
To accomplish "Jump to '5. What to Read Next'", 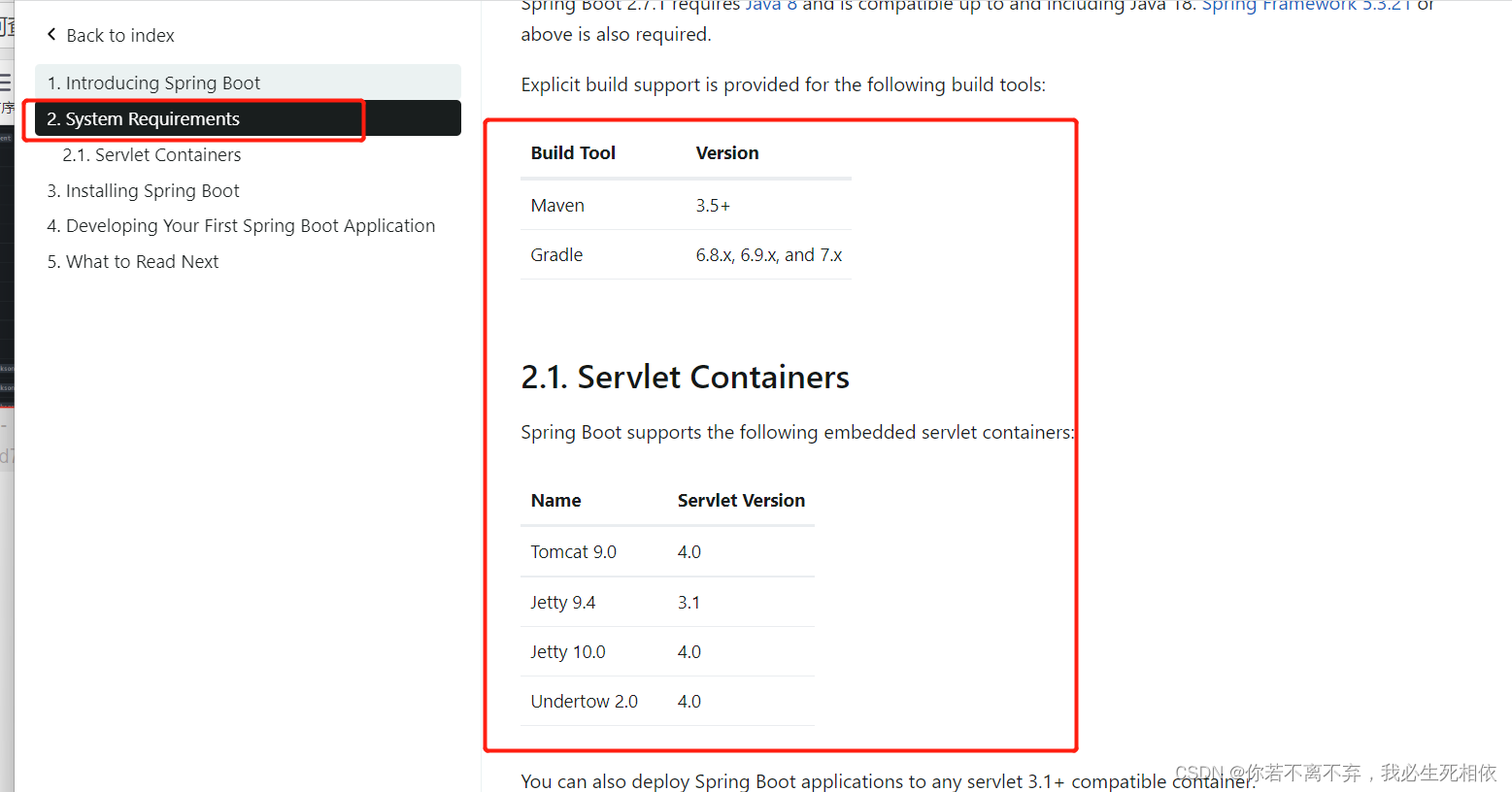I will point(133,262).
